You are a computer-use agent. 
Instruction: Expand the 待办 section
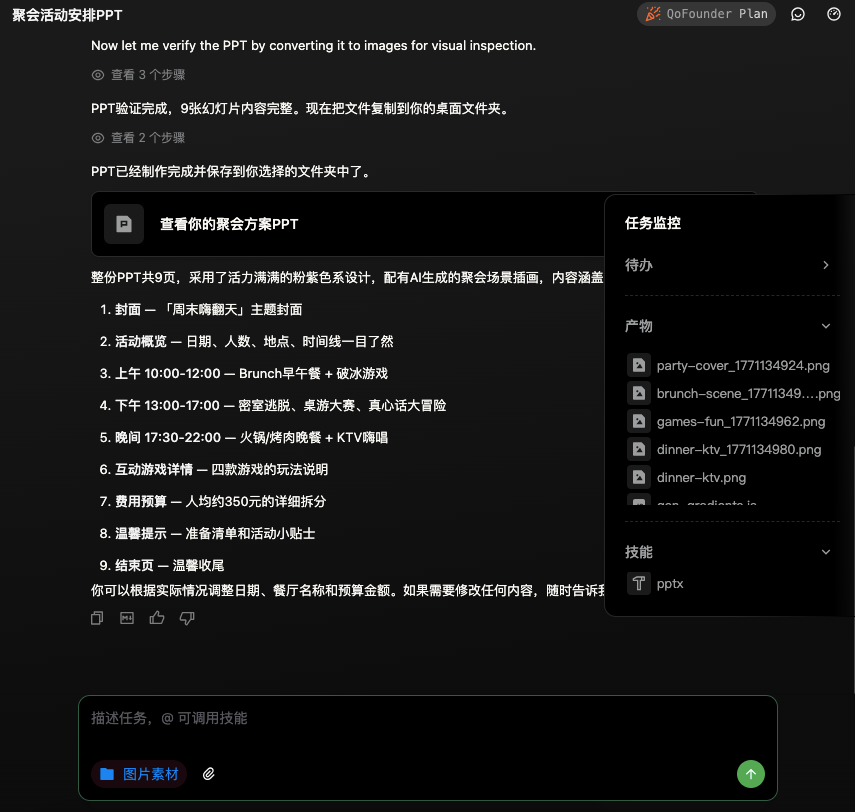826,265
